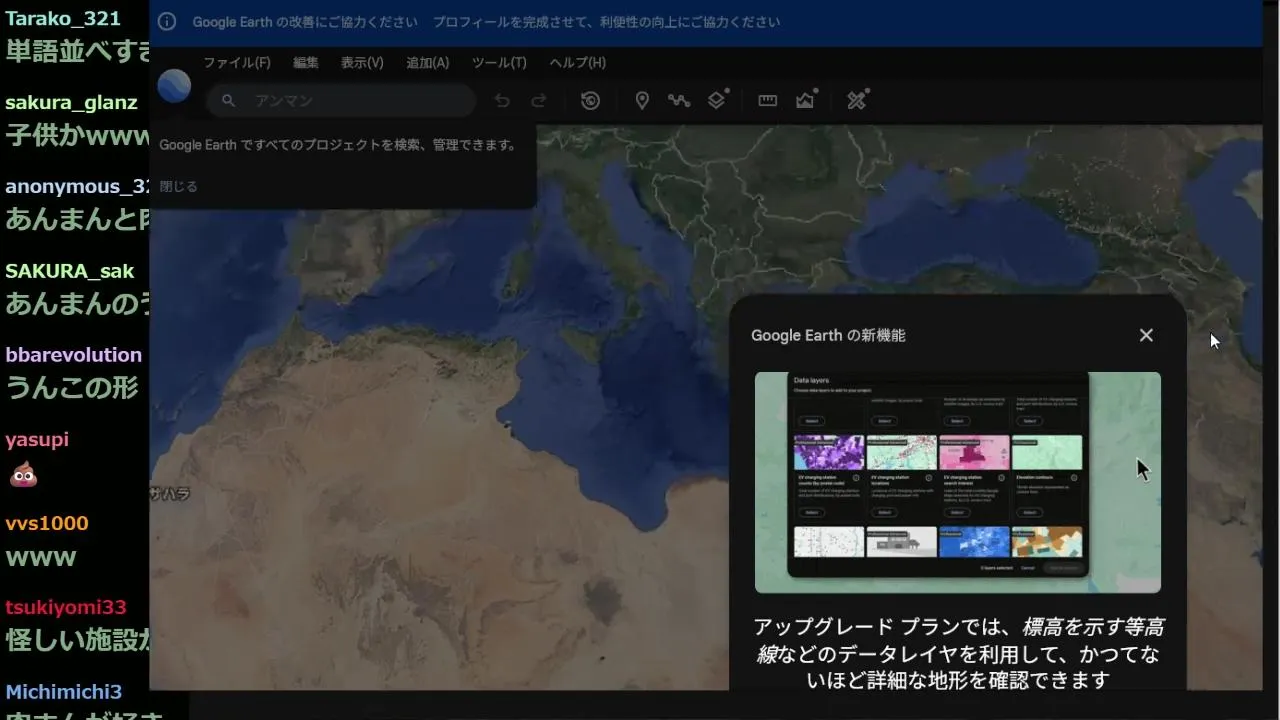Click the Google Earth globe logo
The width and height of the screenshot is (1280, 720).
pyautogui.click(x=174, y=86)
